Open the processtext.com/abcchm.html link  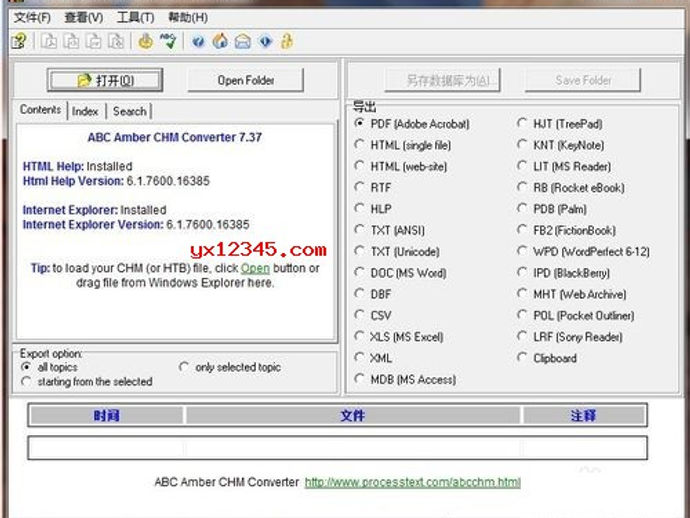pos(413,482)
